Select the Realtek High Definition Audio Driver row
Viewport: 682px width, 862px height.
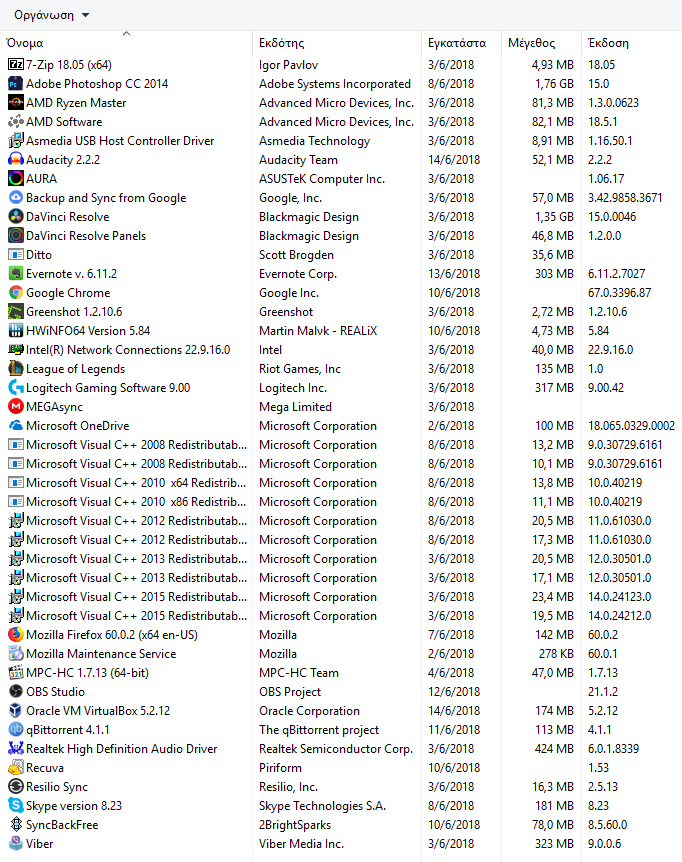341,749
